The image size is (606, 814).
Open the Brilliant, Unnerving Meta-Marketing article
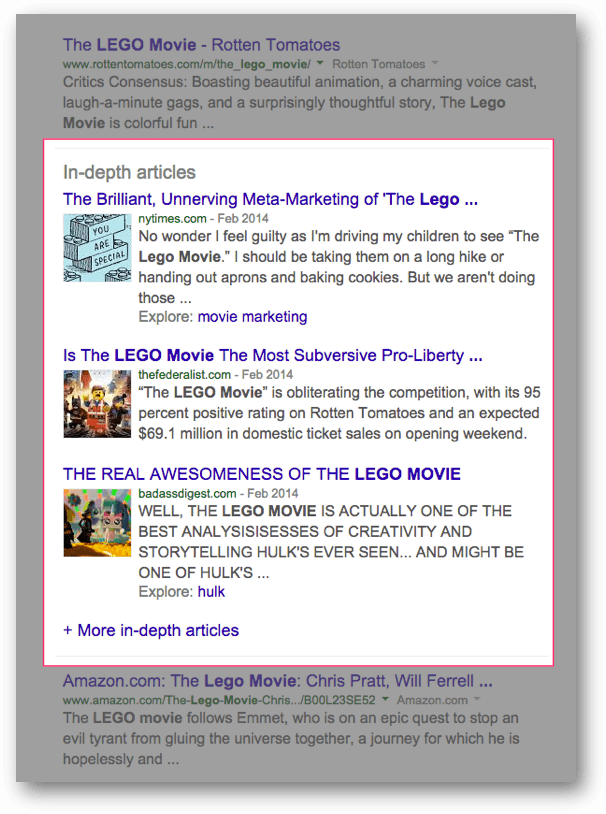click(270, 199)
